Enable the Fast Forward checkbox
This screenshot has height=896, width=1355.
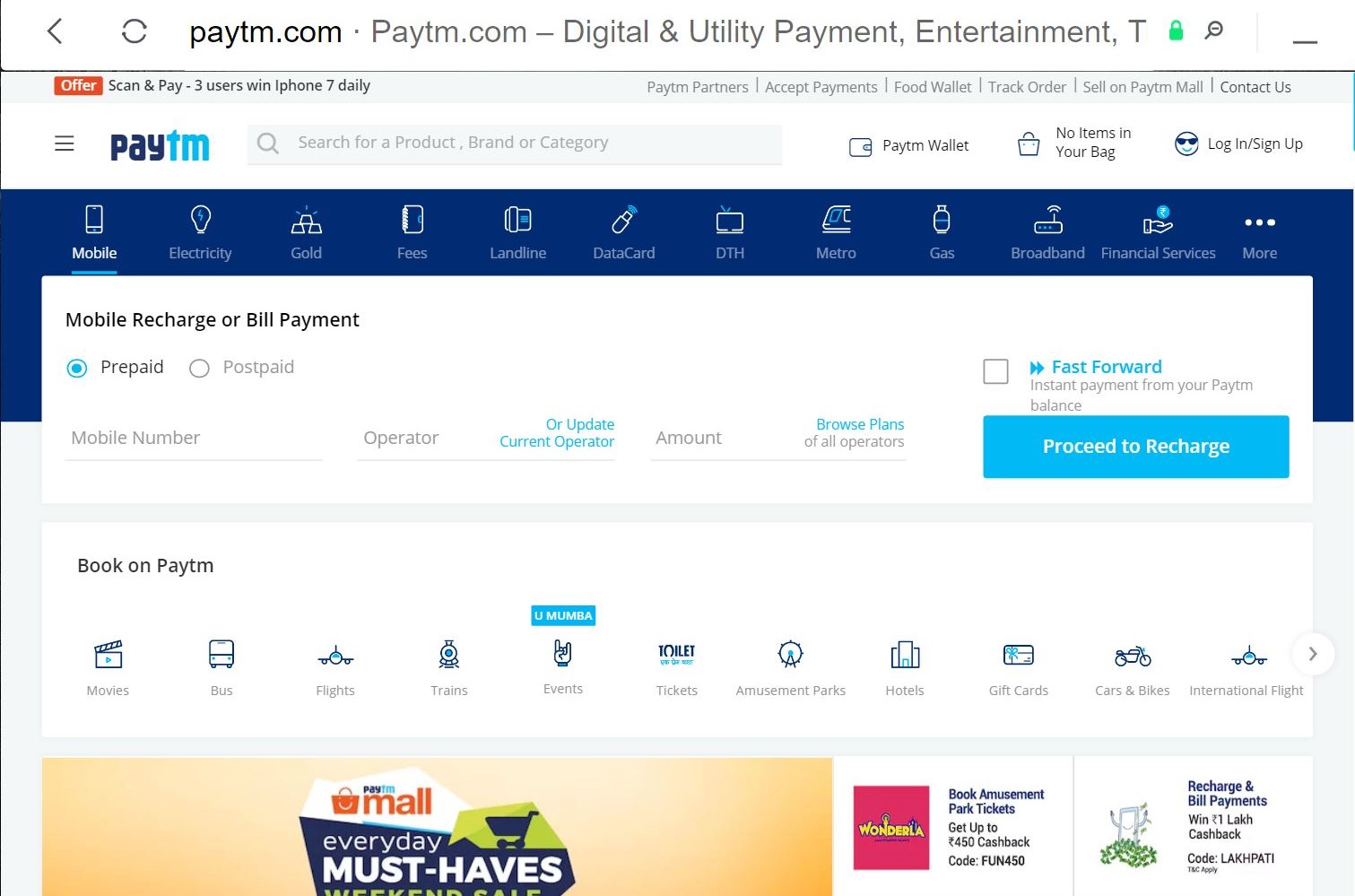pyautogui.click(x=995, y=371)
